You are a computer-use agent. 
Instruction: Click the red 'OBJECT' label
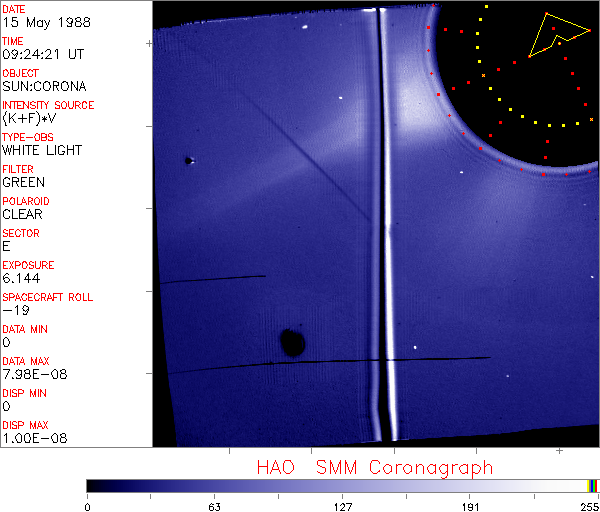point(20,73)
